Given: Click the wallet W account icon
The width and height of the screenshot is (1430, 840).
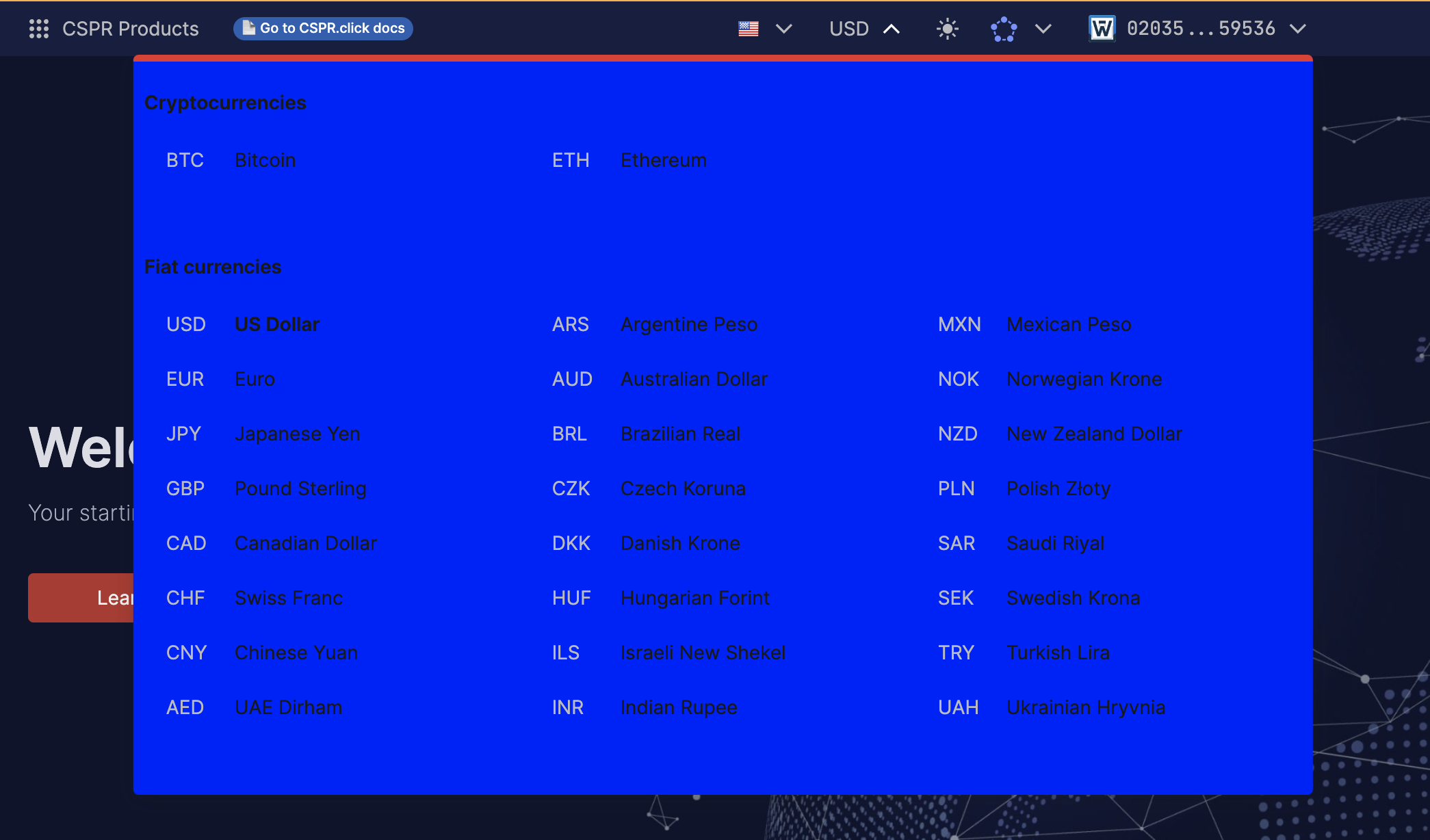Looking at the screenshot, I should [1102, 29].
